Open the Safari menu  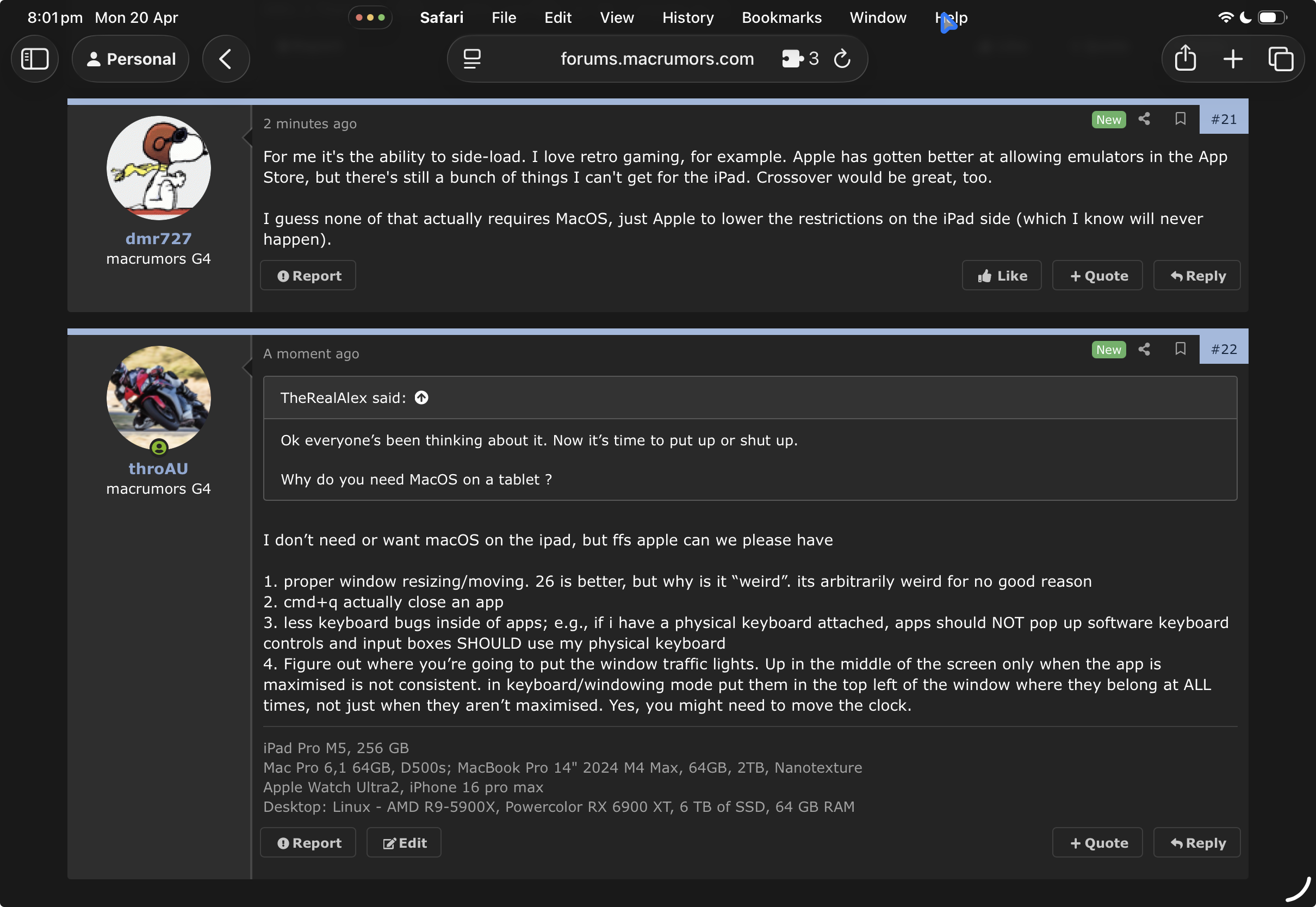pos(442,17)
